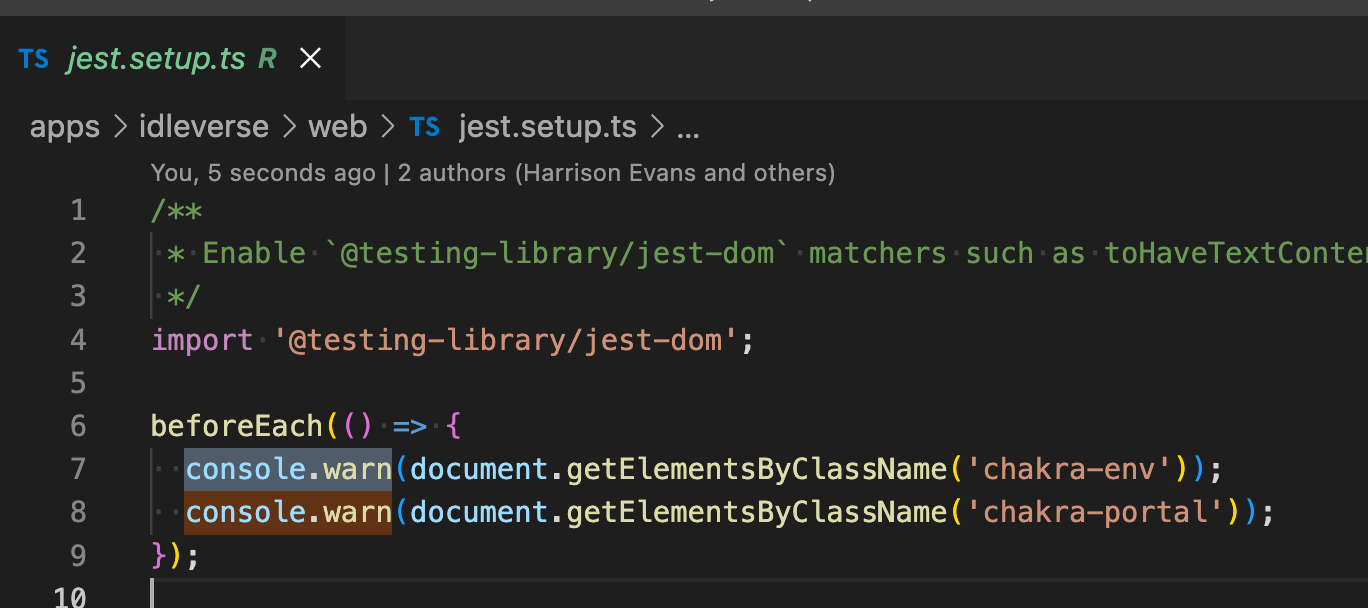Viewport: 1368px width, 608px height.
Task: Open the apps breadcrumb segment
Action: [x=65, y=127]
